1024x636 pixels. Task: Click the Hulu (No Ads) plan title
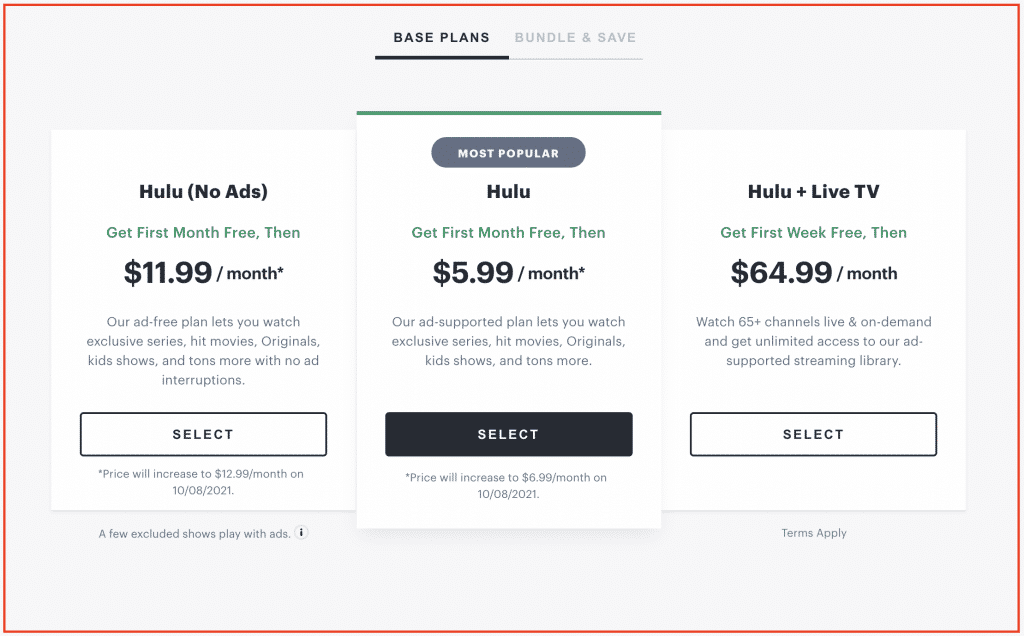coord(203,191)
